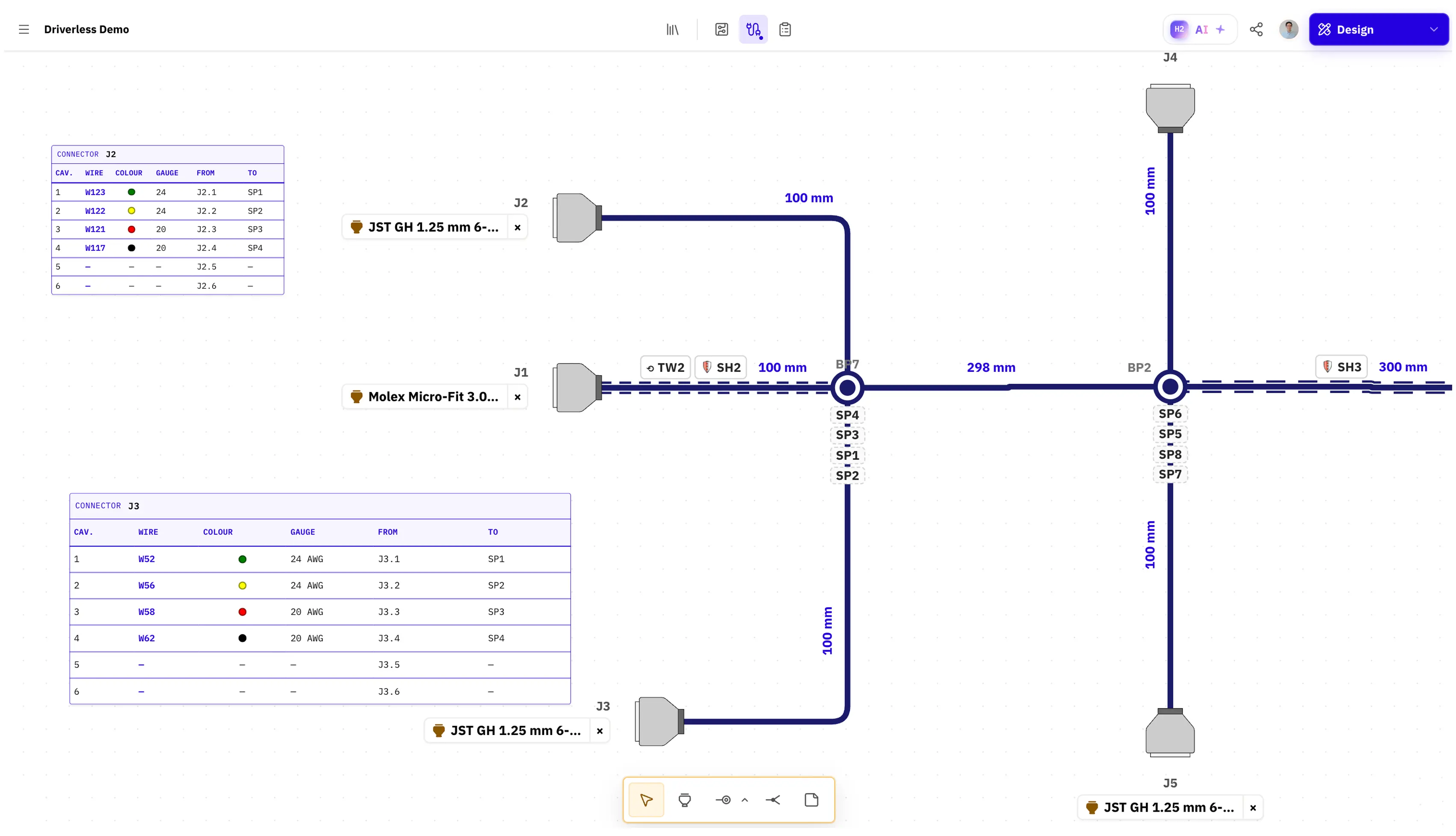
Task: Open the H2 AI assistant
Action: [x=1200, y=29]
